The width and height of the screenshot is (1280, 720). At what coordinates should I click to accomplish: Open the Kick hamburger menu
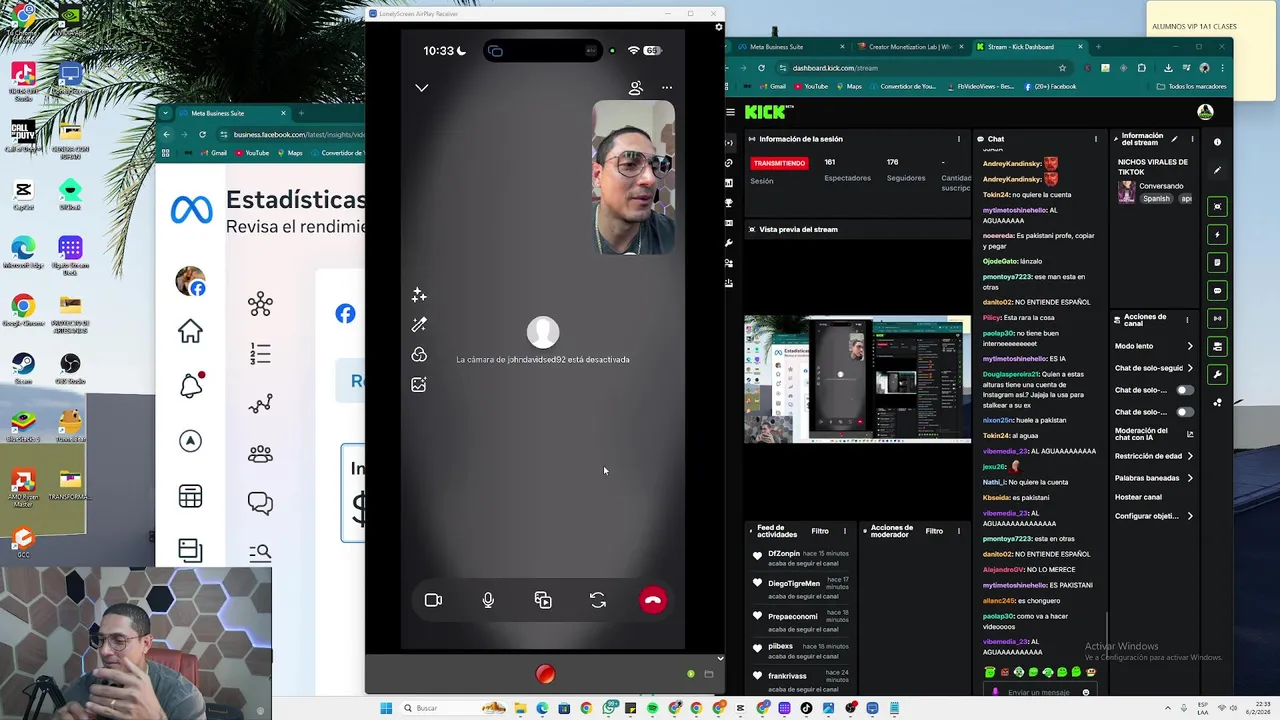click(731, 112)
